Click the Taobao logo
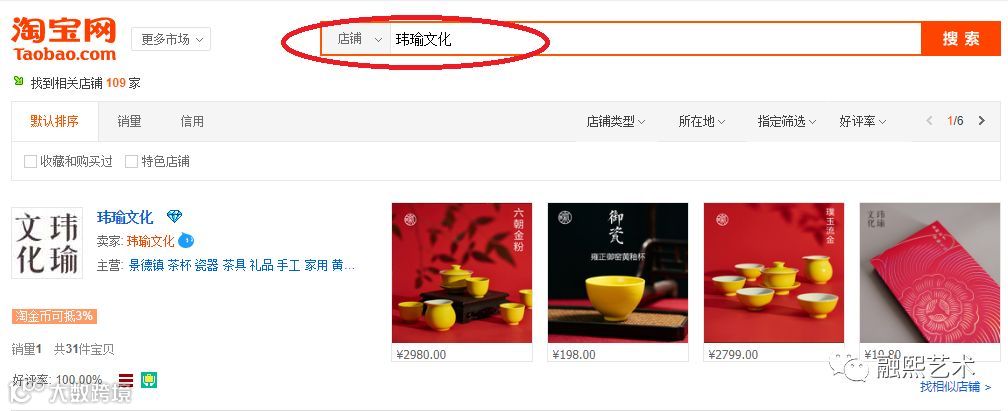Image resolution: width=1008 pixels, height=411 pixels. 64,39
